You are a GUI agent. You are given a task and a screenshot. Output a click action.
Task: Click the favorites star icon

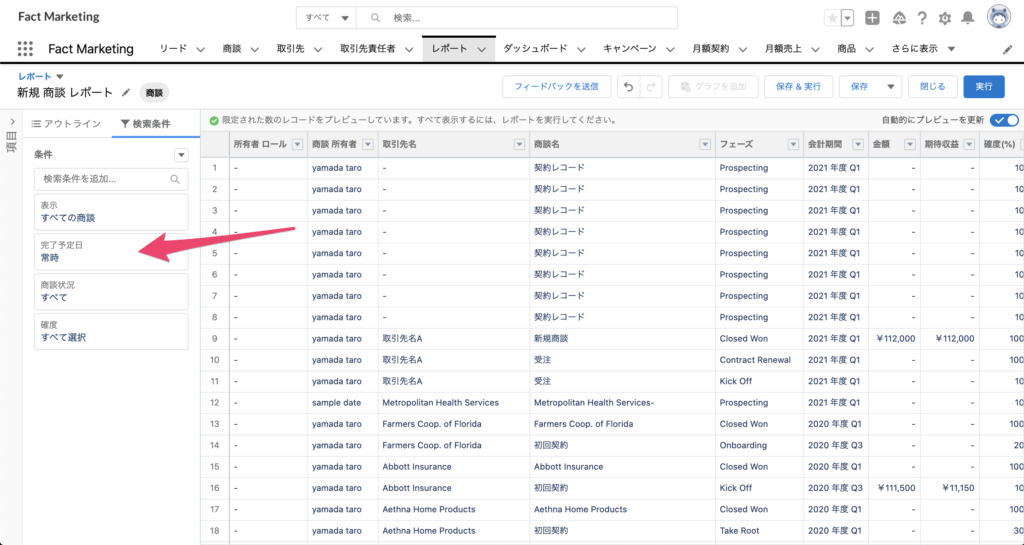832,18
